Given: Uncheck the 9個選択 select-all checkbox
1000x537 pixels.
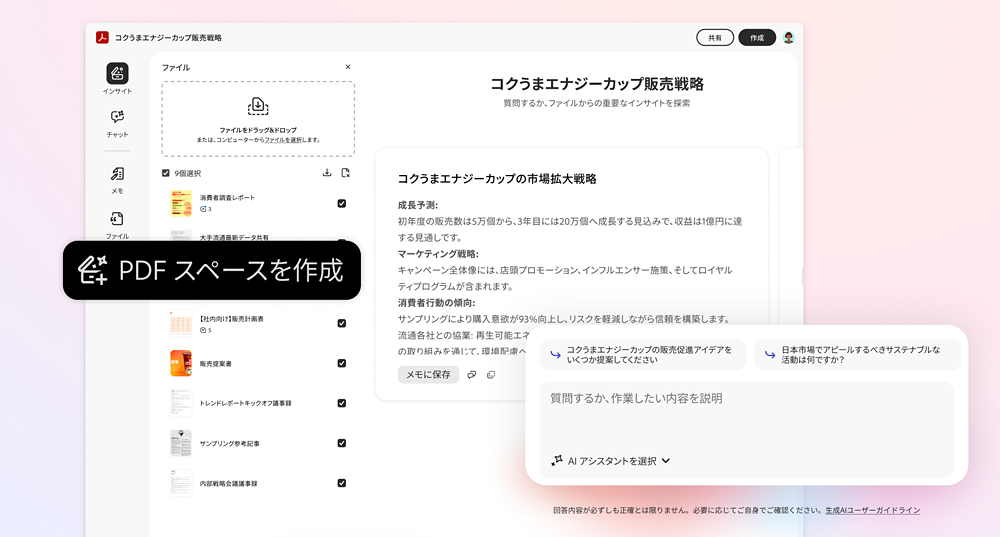Looking at the screenshot, I should tap(166, 173).
